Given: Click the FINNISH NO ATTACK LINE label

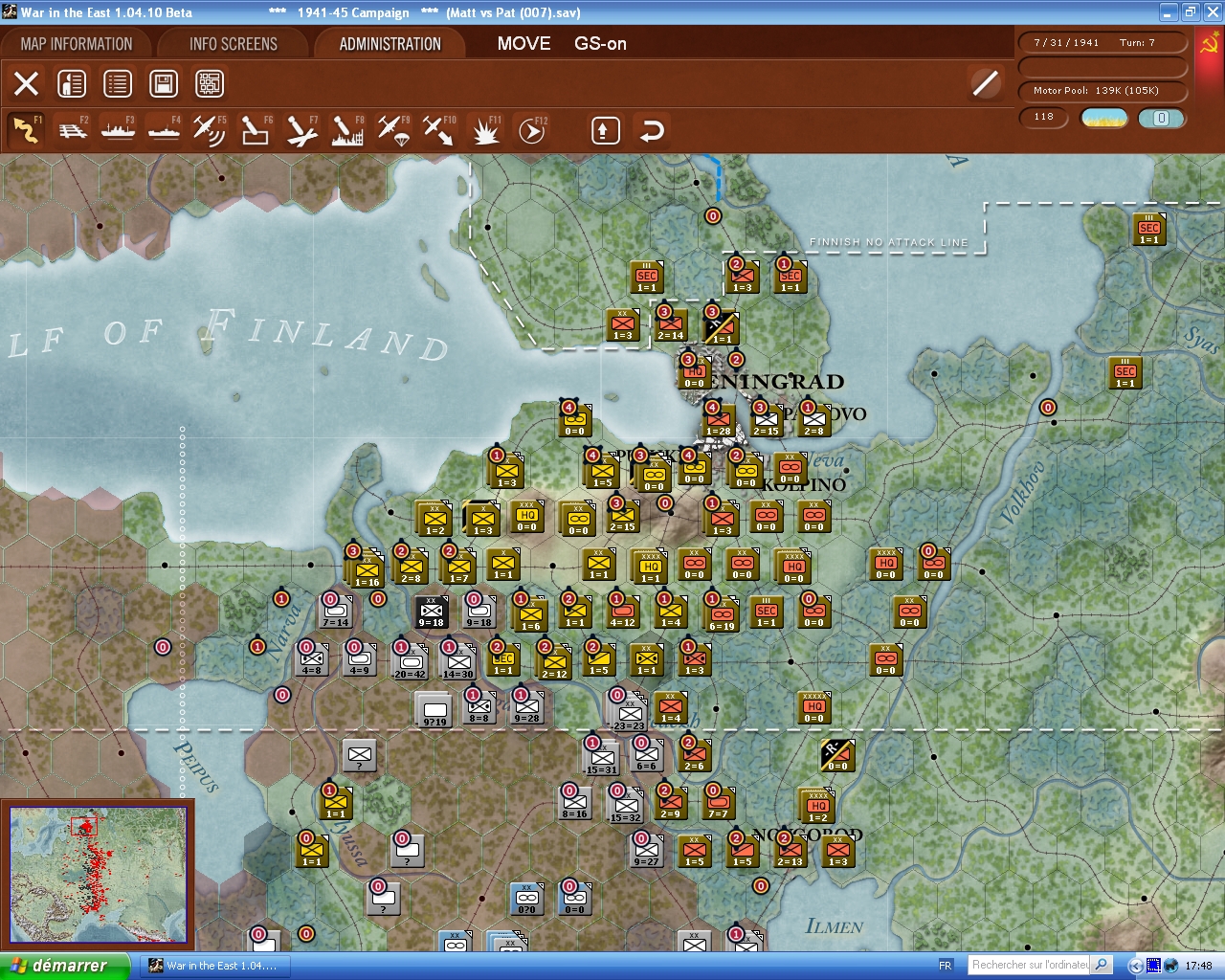Looking at the screenshot, I should tap(889, 242).
